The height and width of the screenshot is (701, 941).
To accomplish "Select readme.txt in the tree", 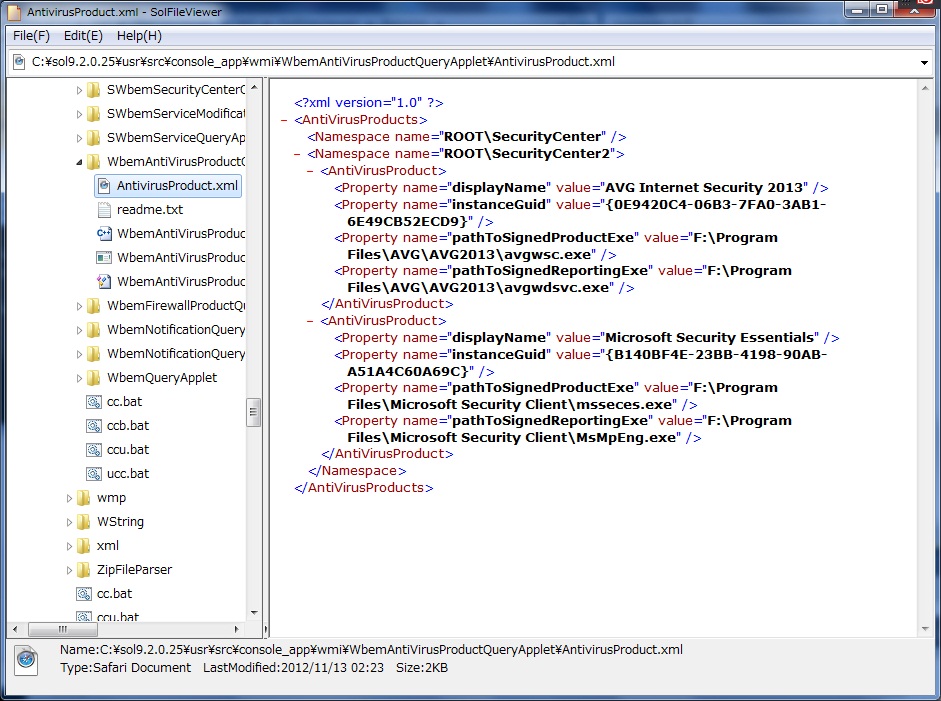I will pyautogui.click(x=150, y=209).
